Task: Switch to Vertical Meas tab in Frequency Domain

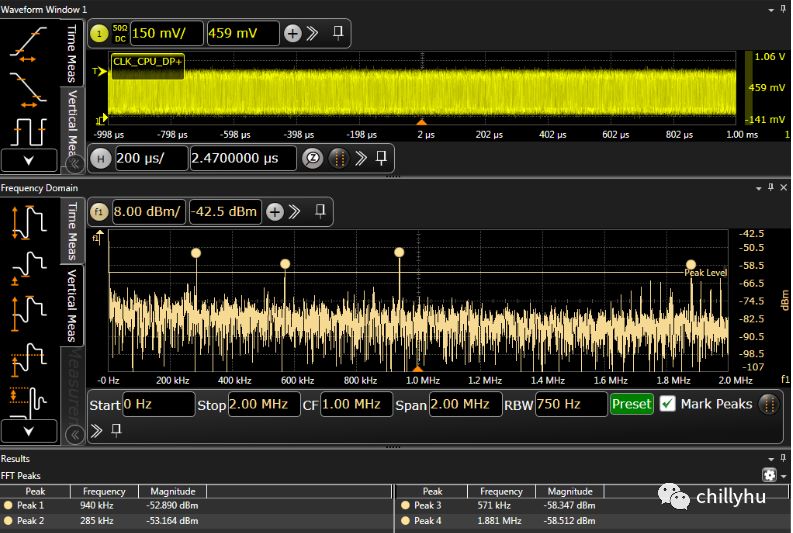Action: coord(72,305)
